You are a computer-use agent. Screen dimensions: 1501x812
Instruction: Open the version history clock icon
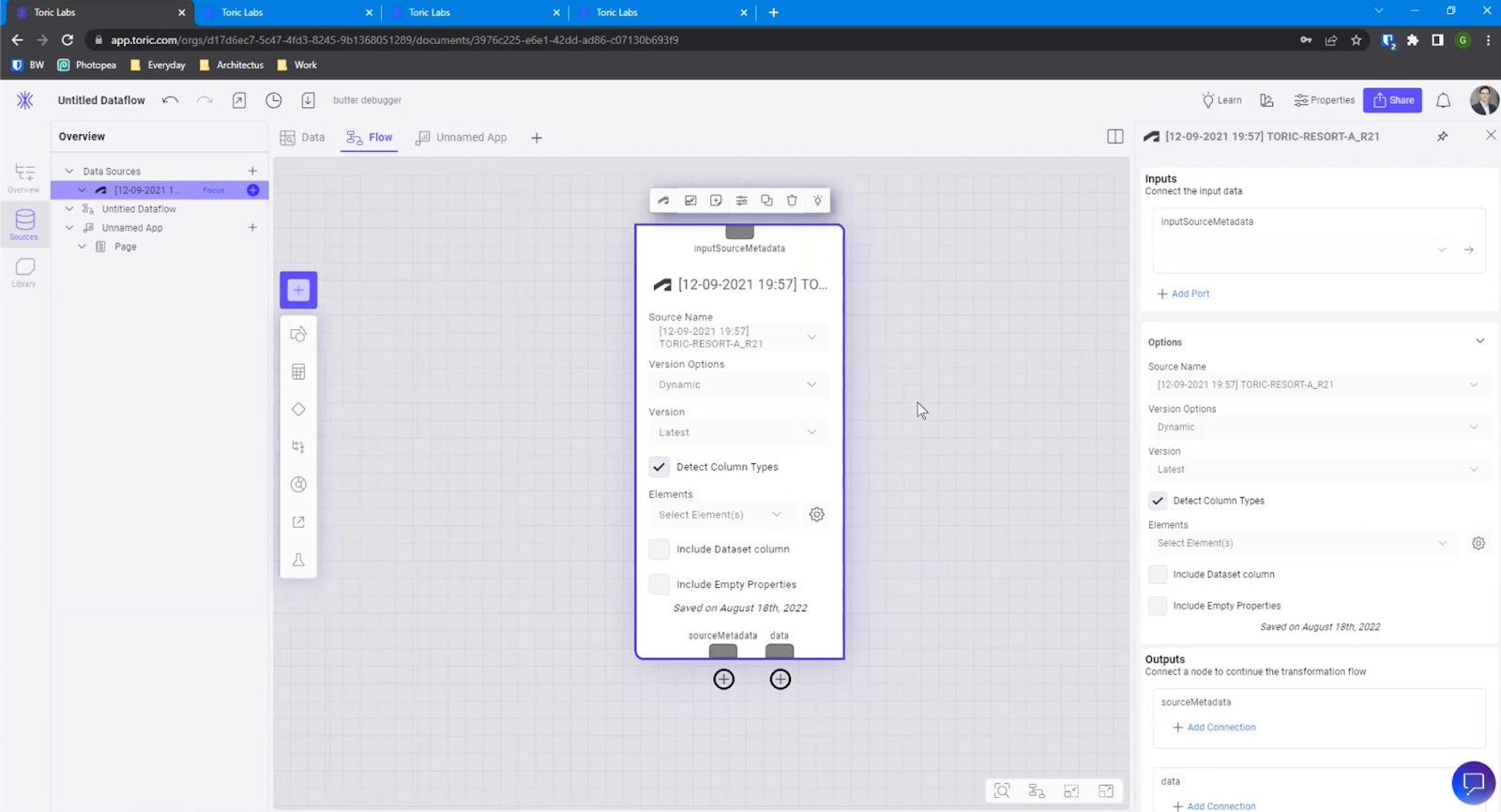click(274, 100)
